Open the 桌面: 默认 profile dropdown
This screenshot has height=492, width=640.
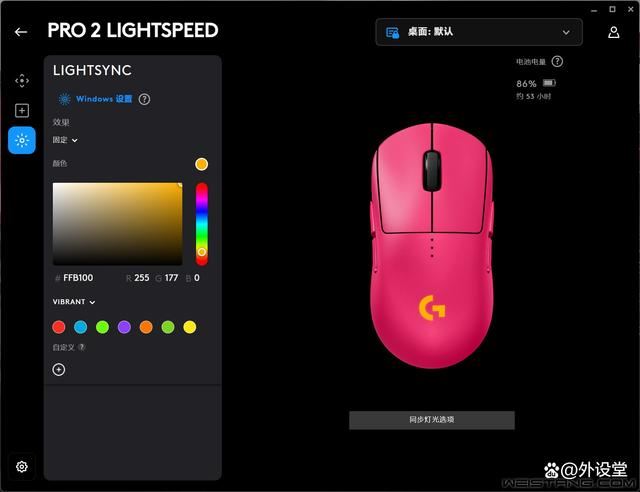click(x=479, y=32)
